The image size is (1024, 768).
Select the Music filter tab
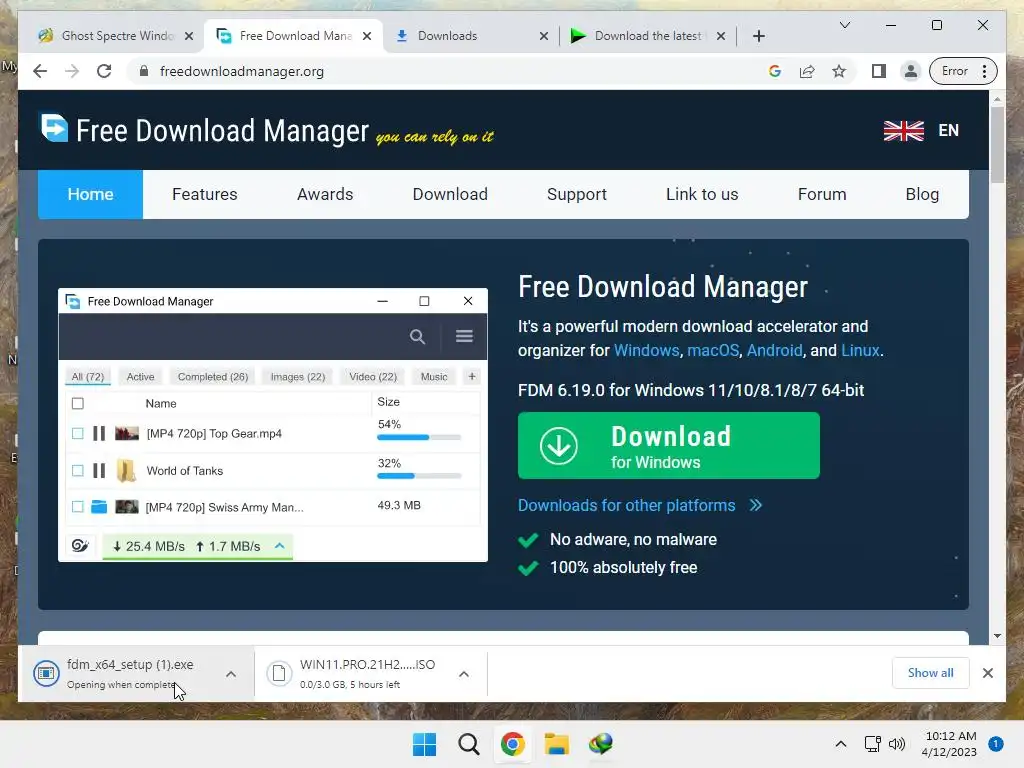434,377
